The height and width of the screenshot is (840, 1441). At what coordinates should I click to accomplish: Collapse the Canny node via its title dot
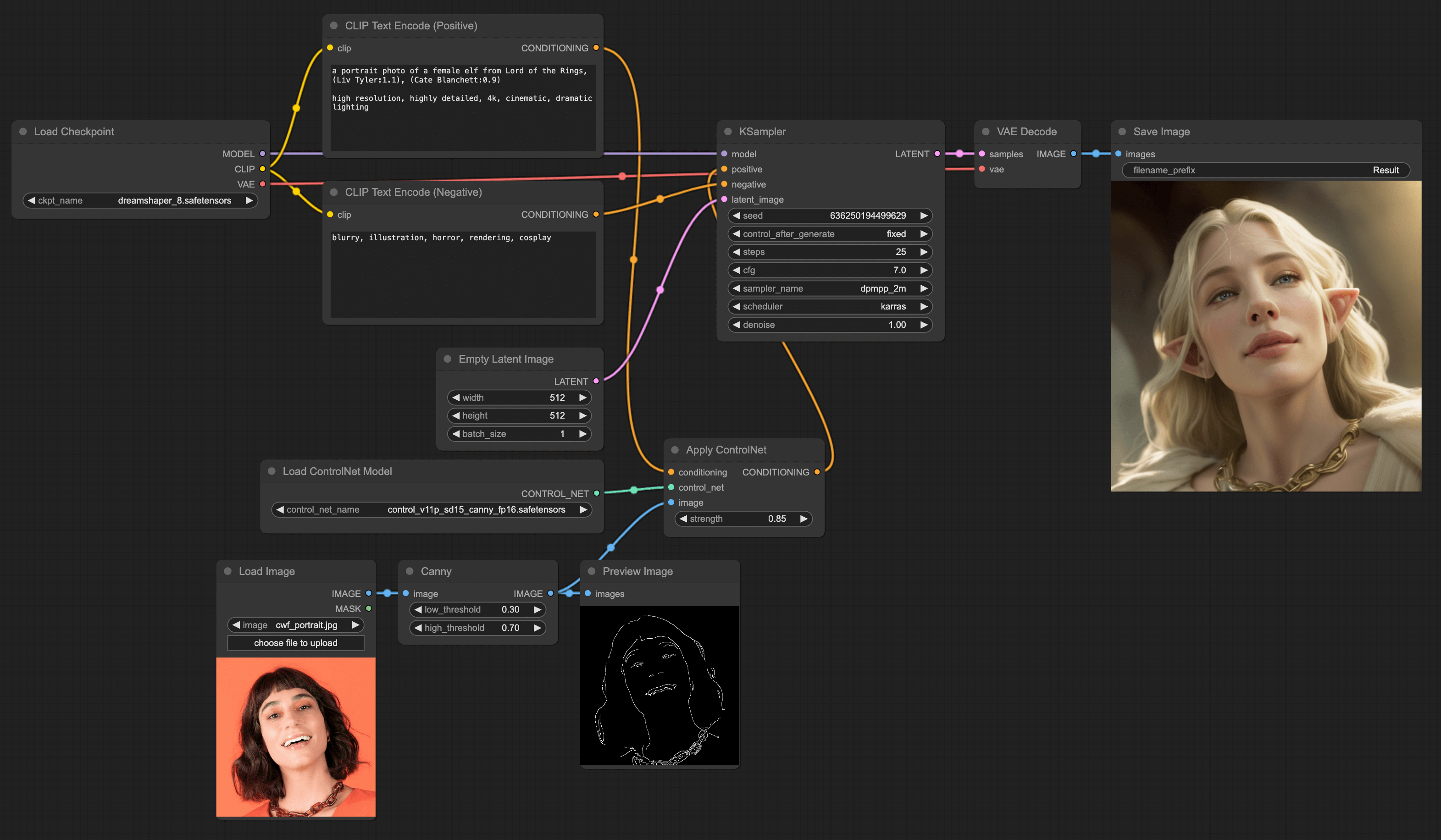410,571
